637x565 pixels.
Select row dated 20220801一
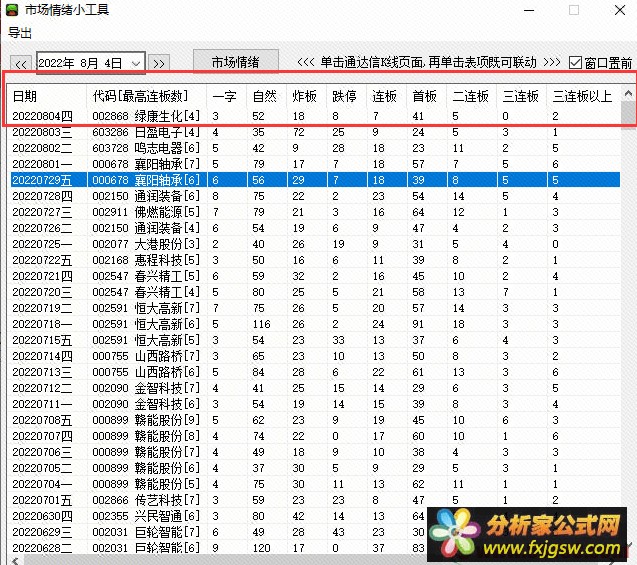(x=313, y=164)
